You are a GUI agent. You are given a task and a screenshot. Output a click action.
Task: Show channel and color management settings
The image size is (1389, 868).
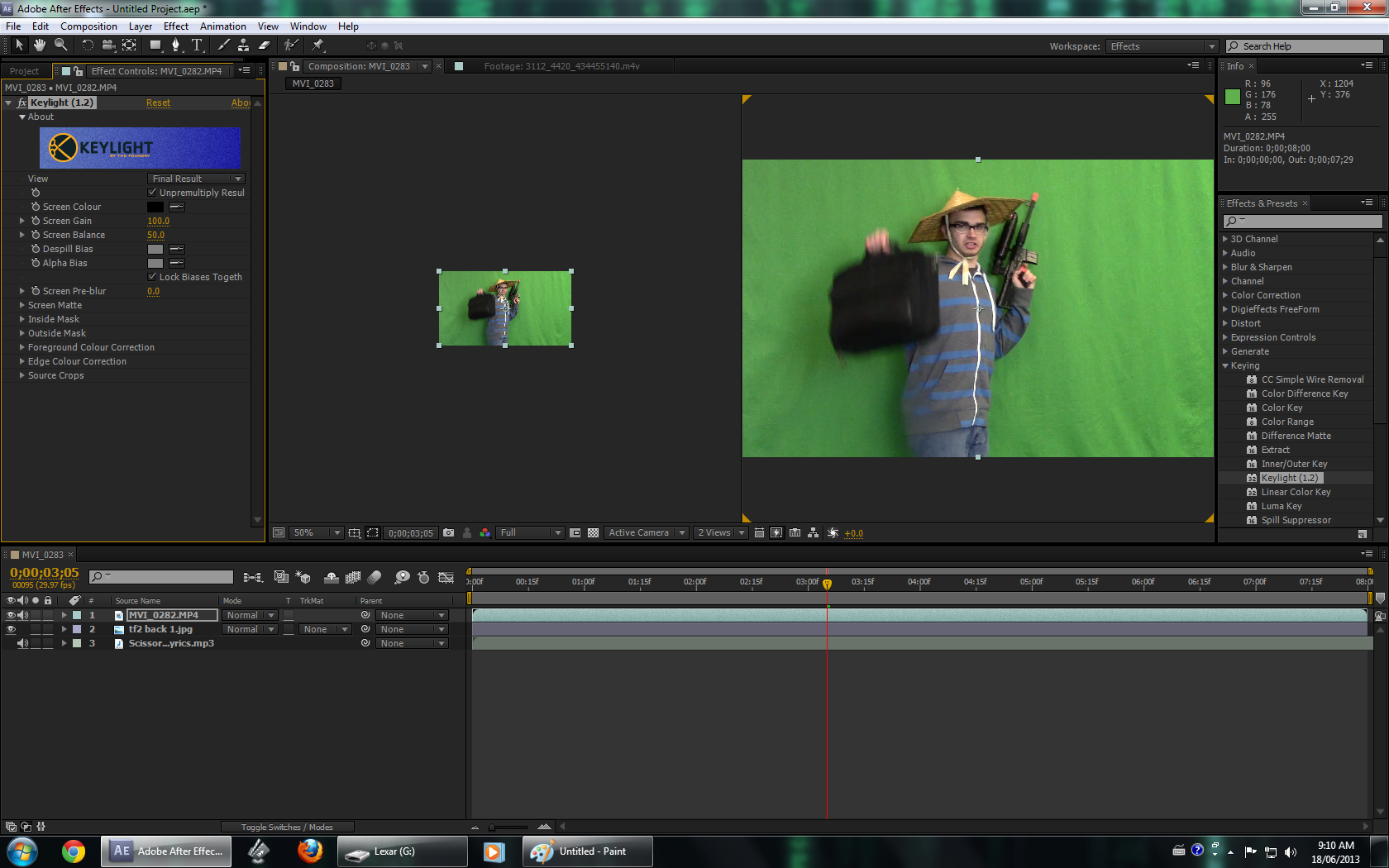(x=485, y=533)
